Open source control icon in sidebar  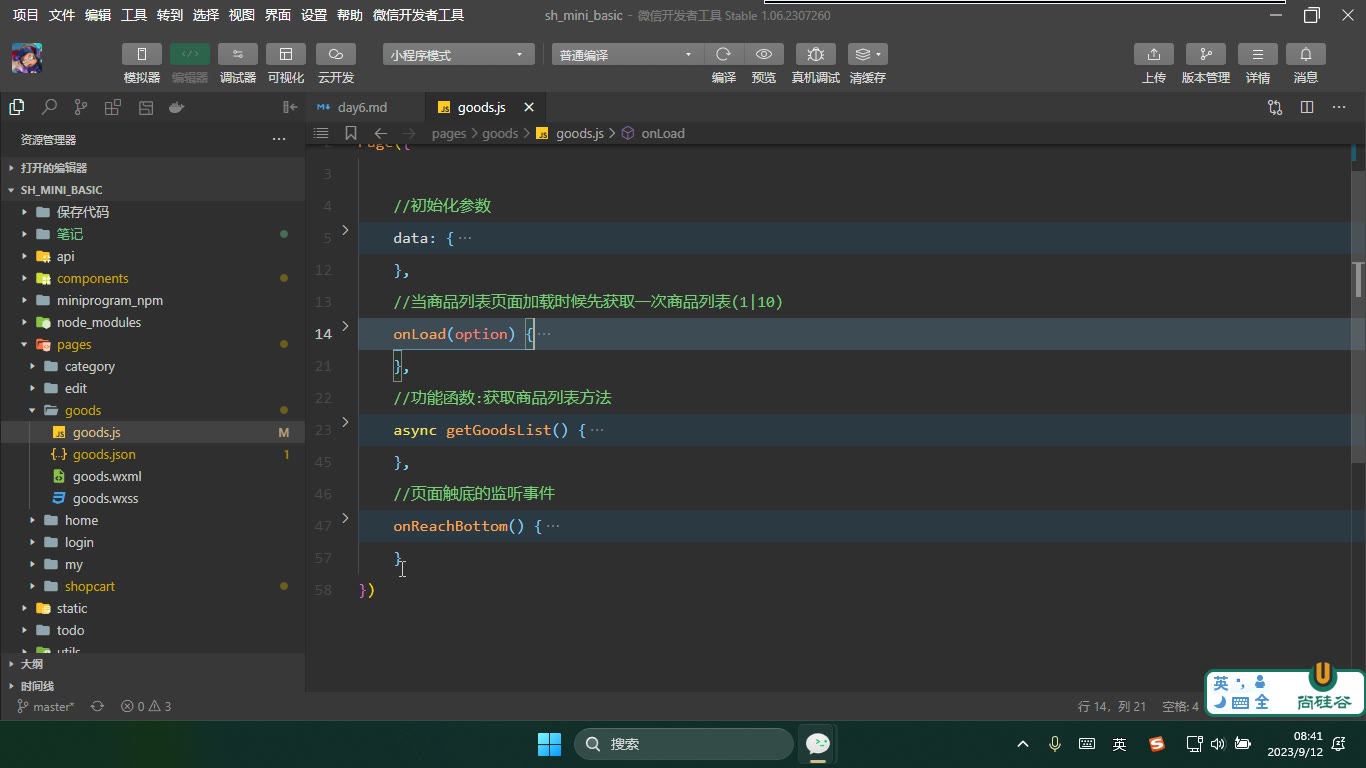(80, 107)
